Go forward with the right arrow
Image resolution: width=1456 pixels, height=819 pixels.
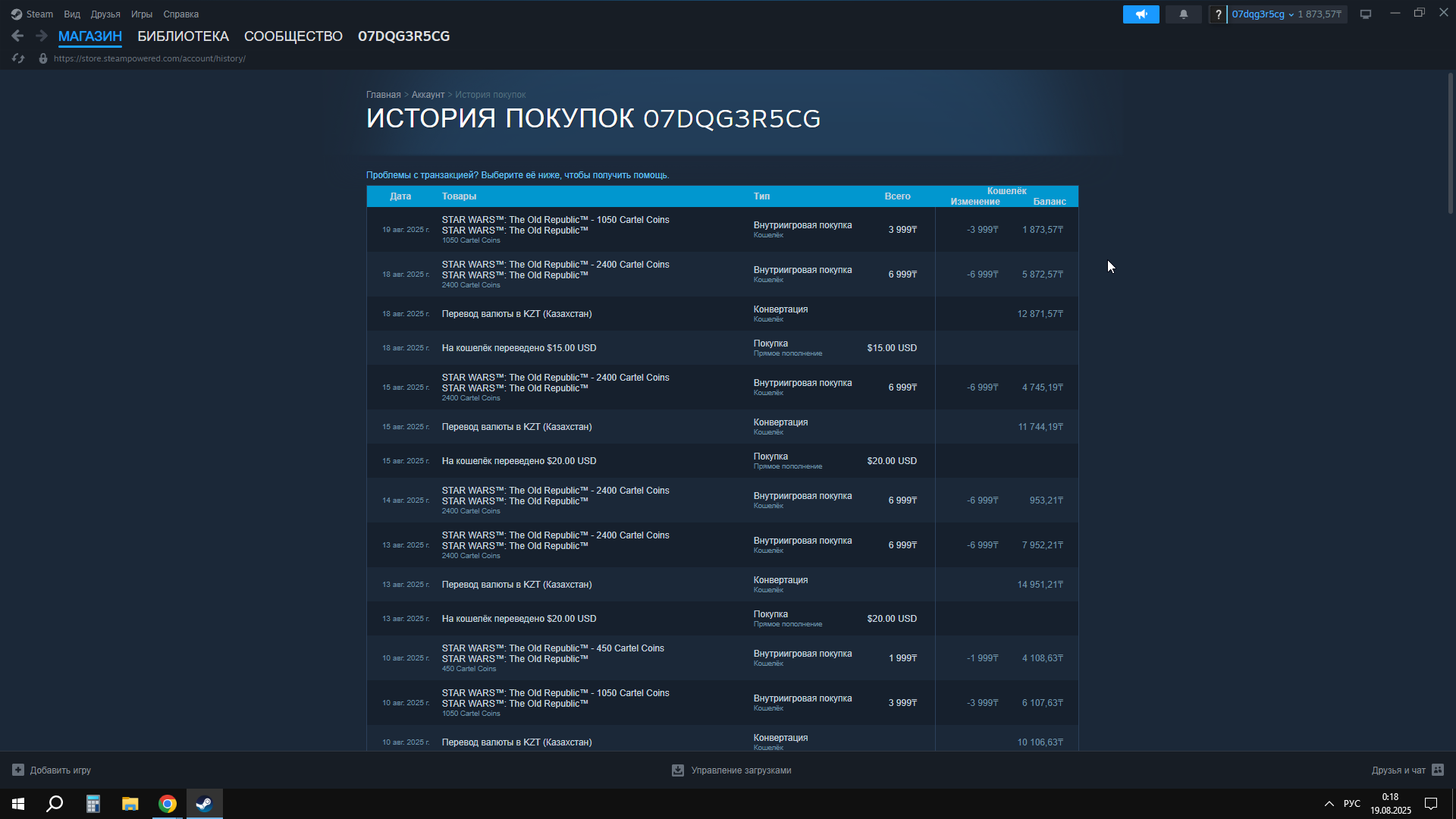pos(42,36)
